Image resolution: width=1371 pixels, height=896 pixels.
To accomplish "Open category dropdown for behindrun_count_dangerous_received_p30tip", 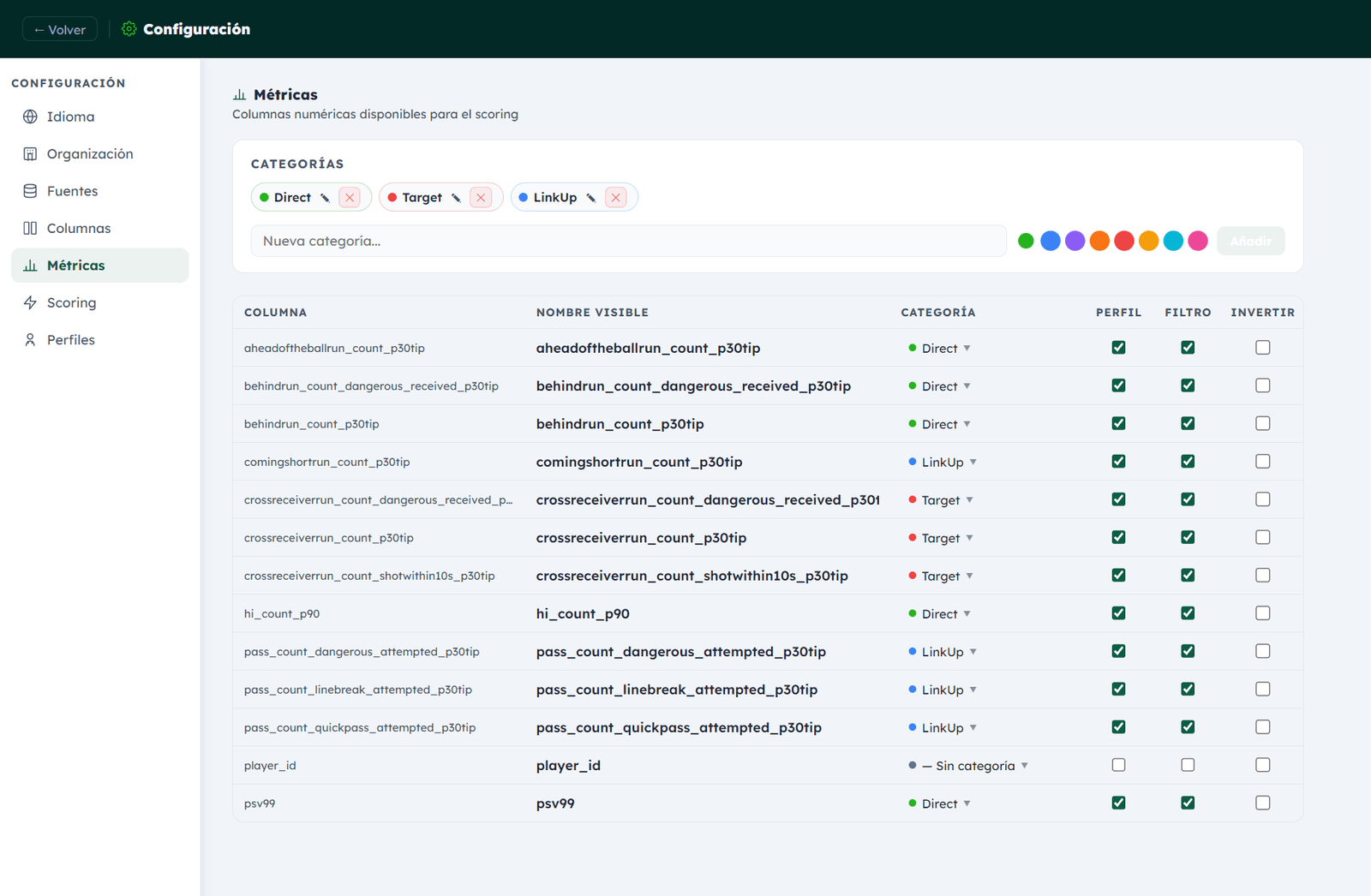I will click(940, 386).
